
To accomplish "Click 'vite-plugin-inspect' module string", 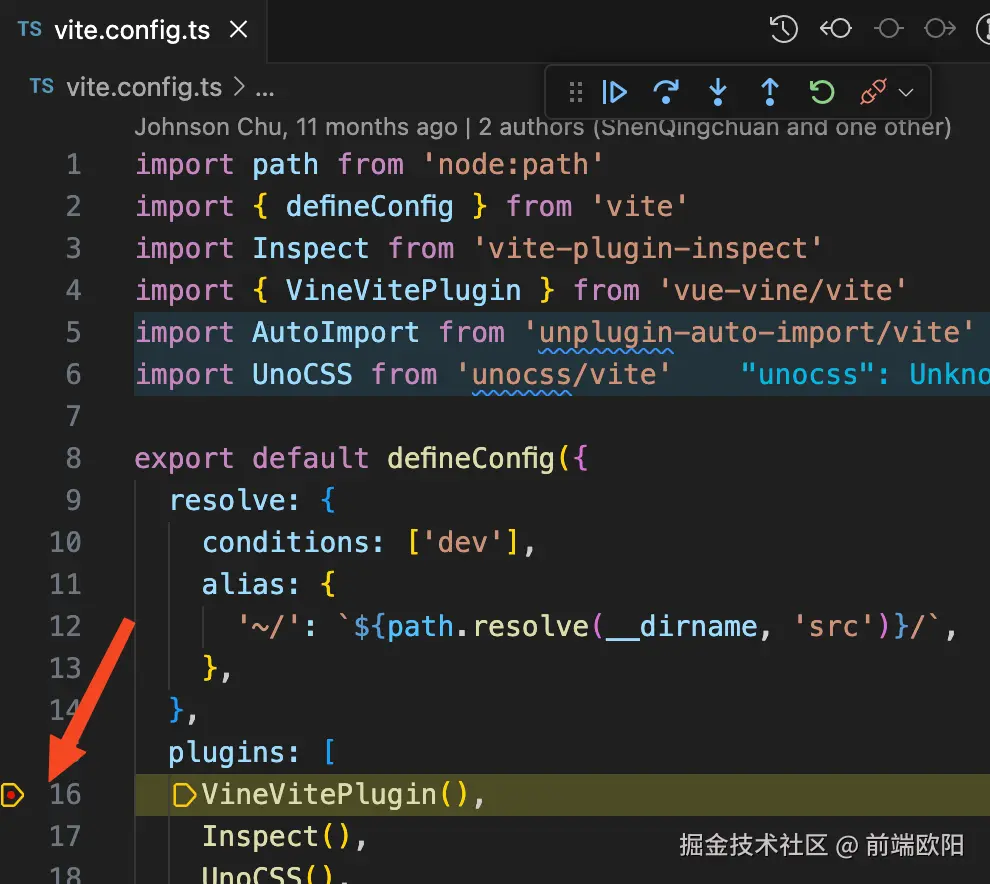I will pyautogui.click(x=647, y=248).
